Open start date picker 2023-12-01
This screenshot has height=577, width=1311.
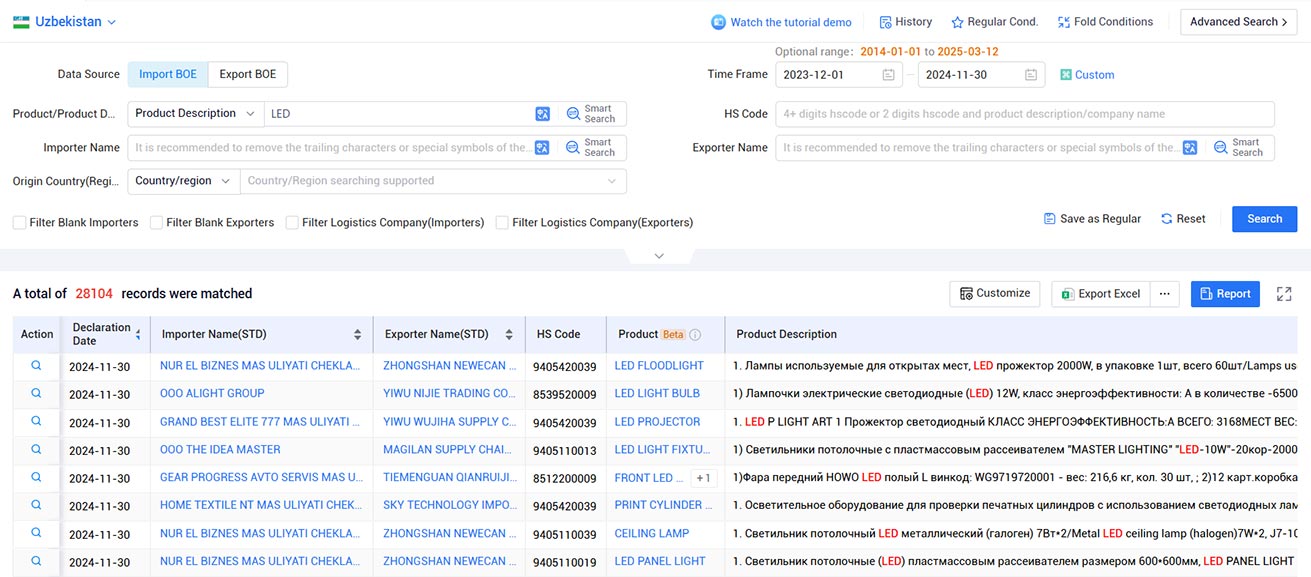point(839,75)
